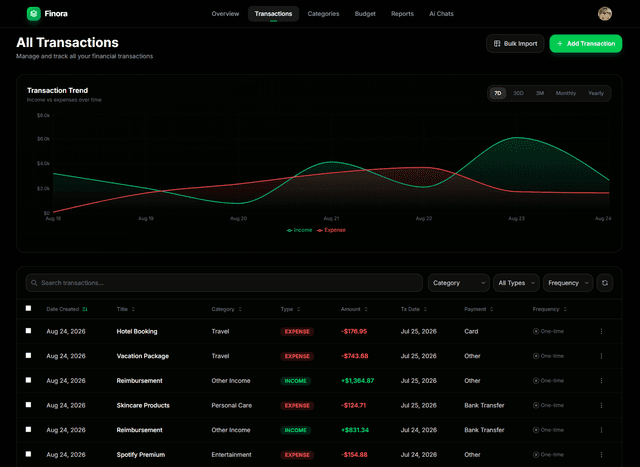
Task: Select the Vacation Package row checkbox
Action: click(x=28, y=356)
